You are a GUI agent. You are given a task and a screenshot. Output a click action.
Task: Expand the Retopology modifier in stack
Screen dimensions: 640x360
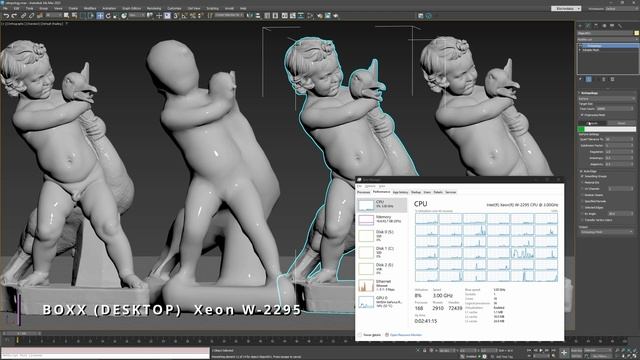tap(580, 45)
